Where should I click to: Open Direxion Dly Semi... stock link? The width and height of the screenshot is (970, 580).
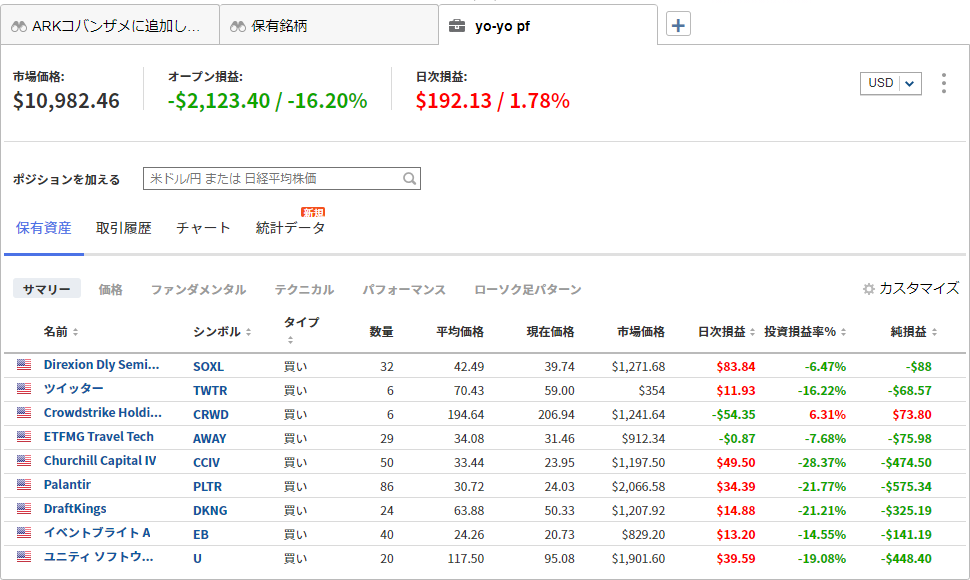[x=101, y=365]
